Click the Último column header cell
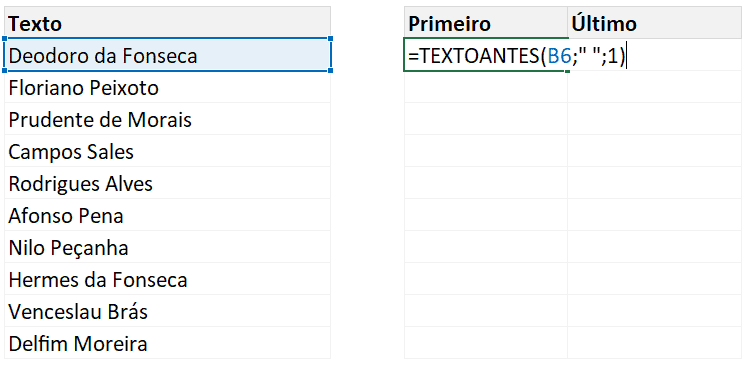This screenshot has height=365, width=746. pos(655,22)
